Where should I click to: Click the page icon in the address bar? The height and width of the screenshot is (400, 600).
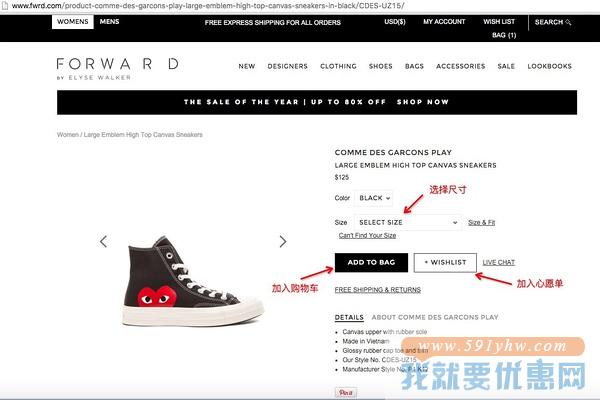(x=5, y=5)
